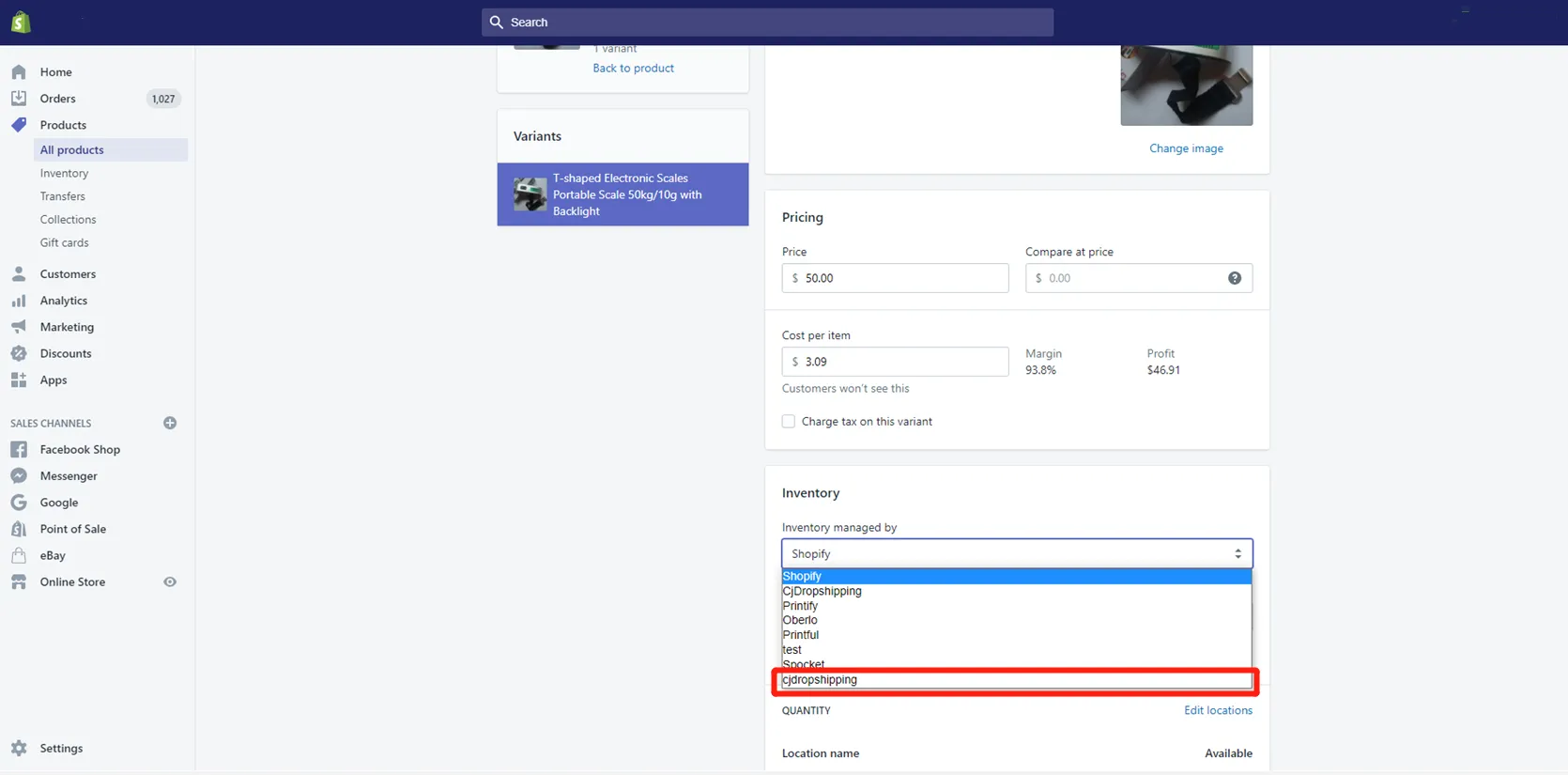
Task: Open Marketing megaphone icon
Action: click(19, 327)
